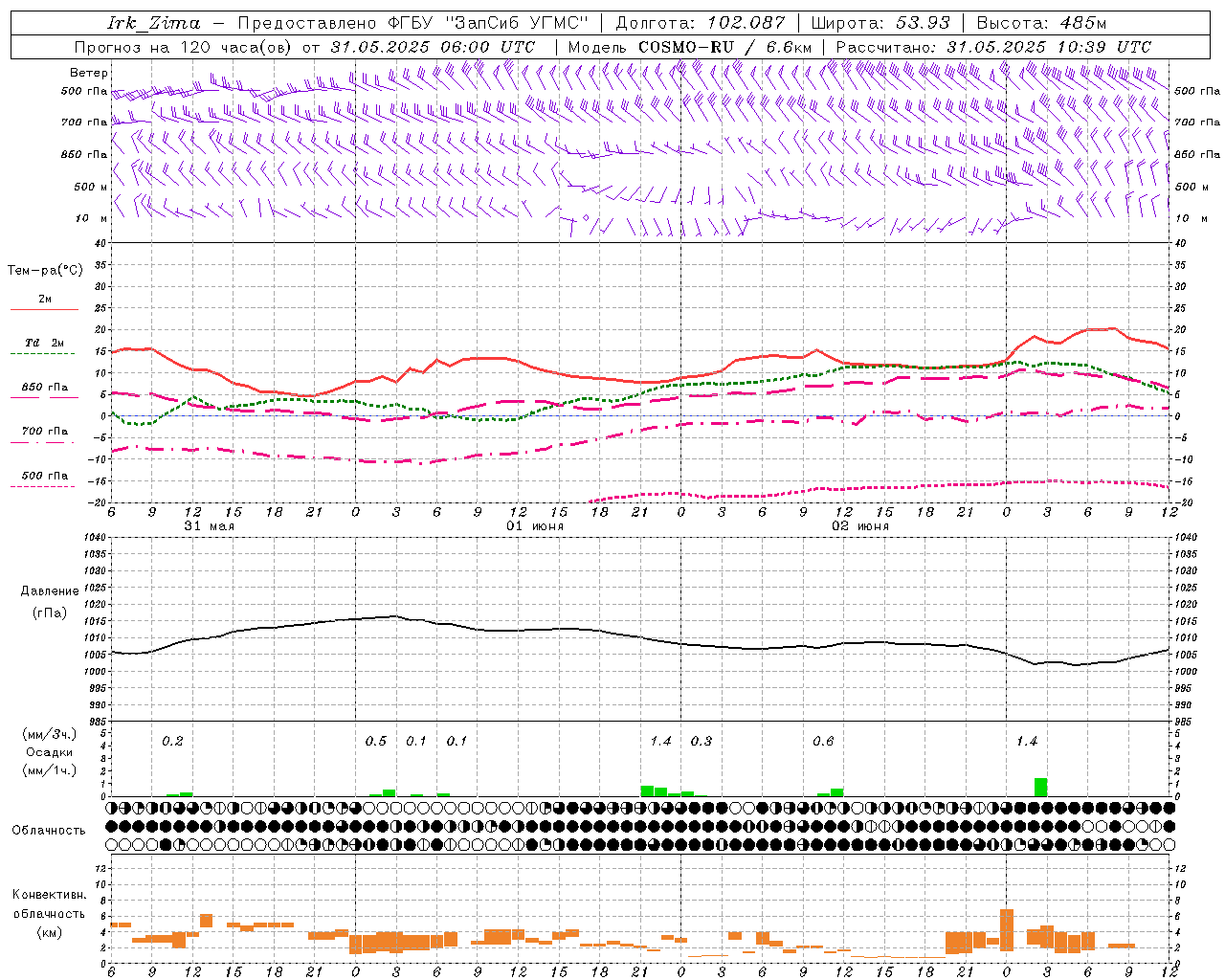Click the "700 гПа" entry in the temperature legend
The image size is (1225, 980).
click(45, 432)
